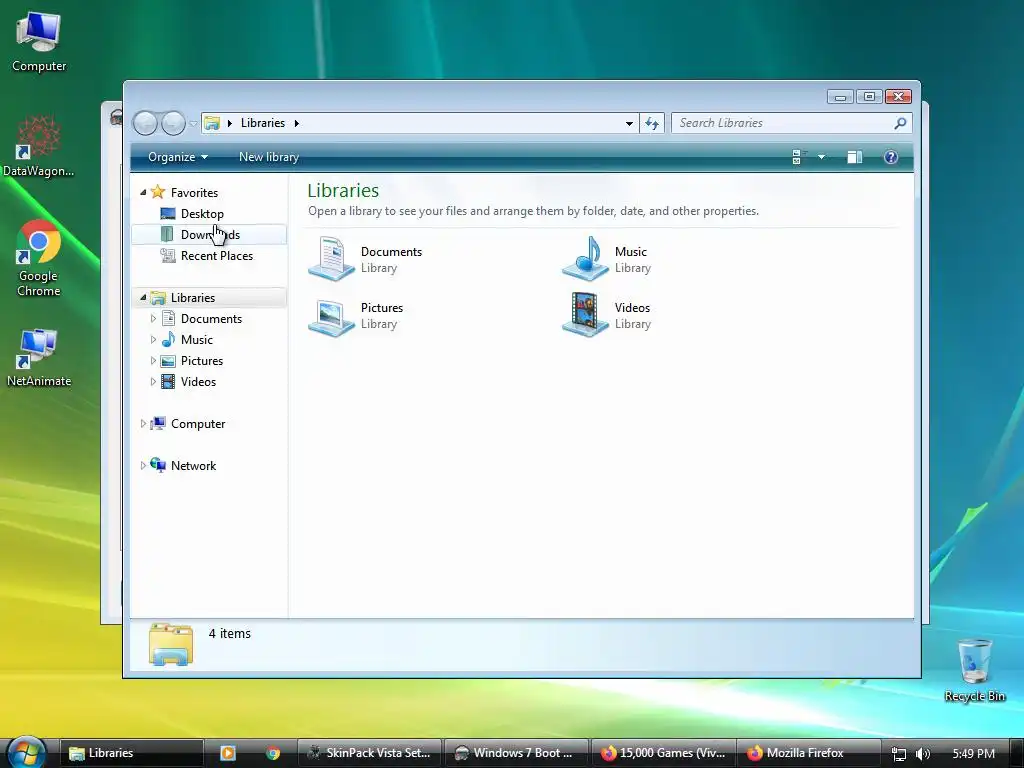Click New library button
The width and height of the screenshot is (1024, 768).
click(268, 157)
